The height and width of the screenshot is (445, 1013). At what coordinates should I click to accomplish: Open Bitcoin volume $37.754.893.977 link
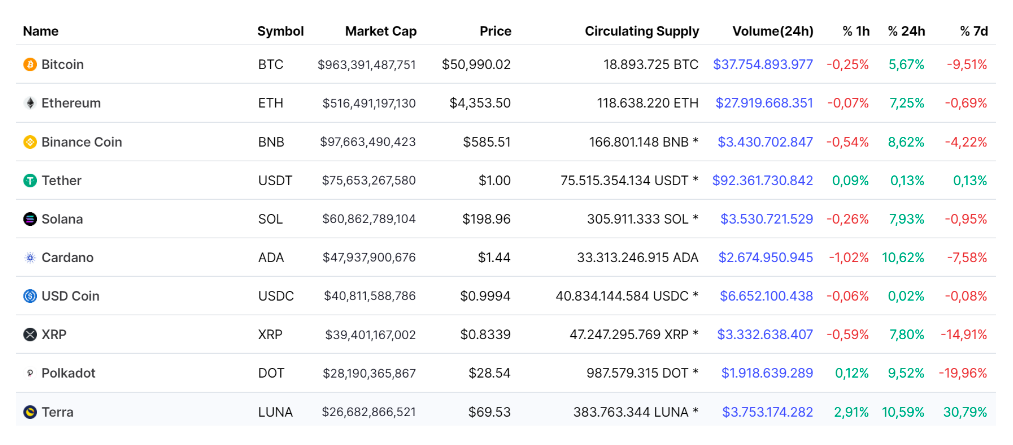click(x=763, y=65)
